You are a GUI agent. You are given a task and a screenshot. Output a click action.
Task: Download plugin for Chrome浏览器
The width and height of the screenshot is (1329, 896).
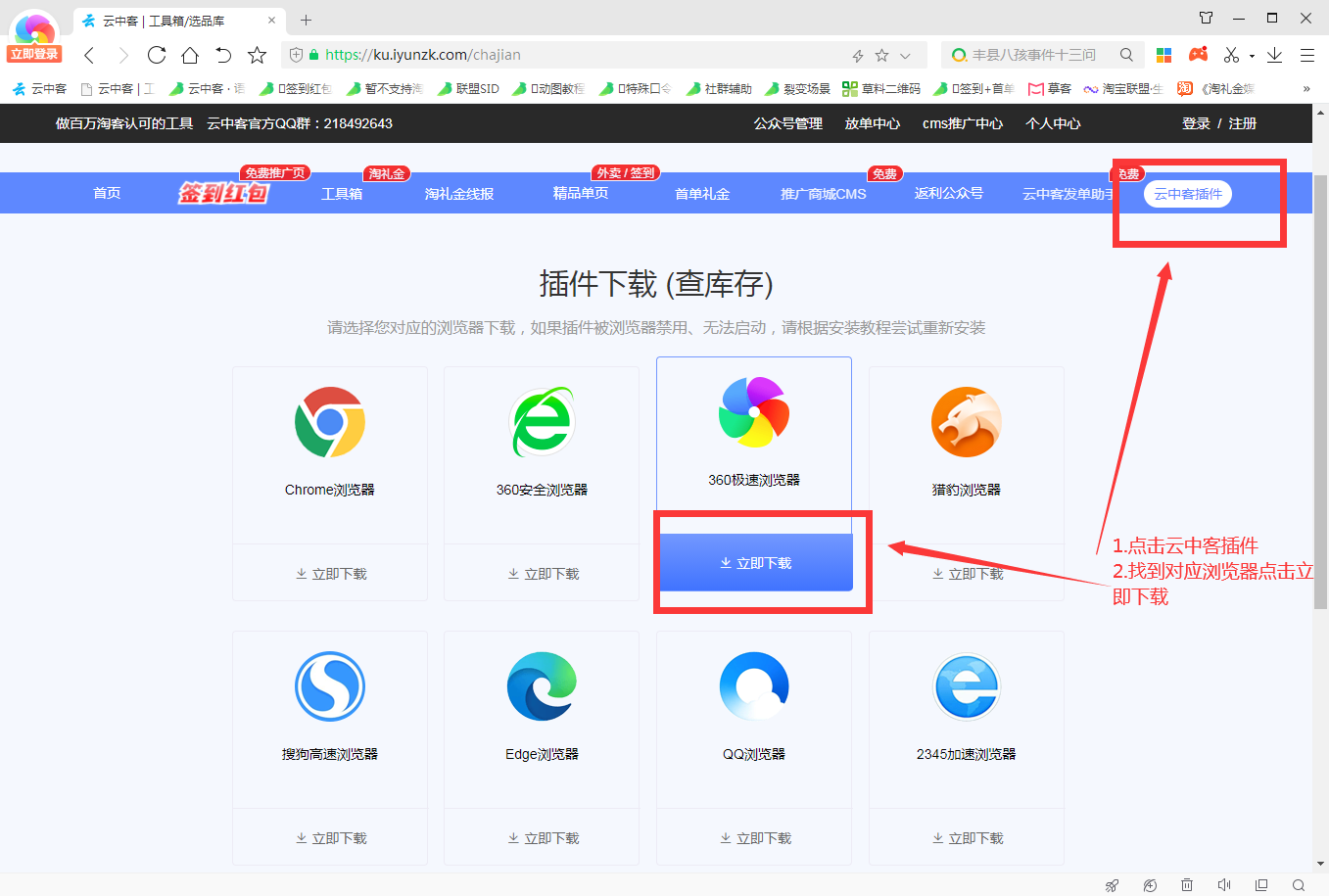[x=329, y=574]
